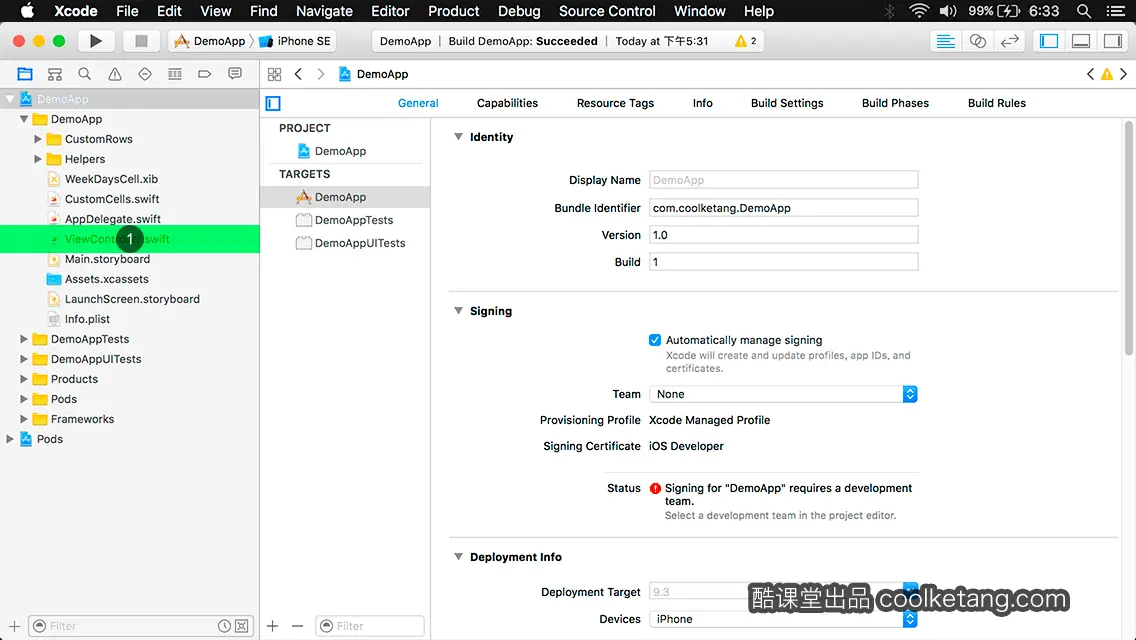Collapse the Identity section
The image size is (1136, 640).
click(458, 137)
